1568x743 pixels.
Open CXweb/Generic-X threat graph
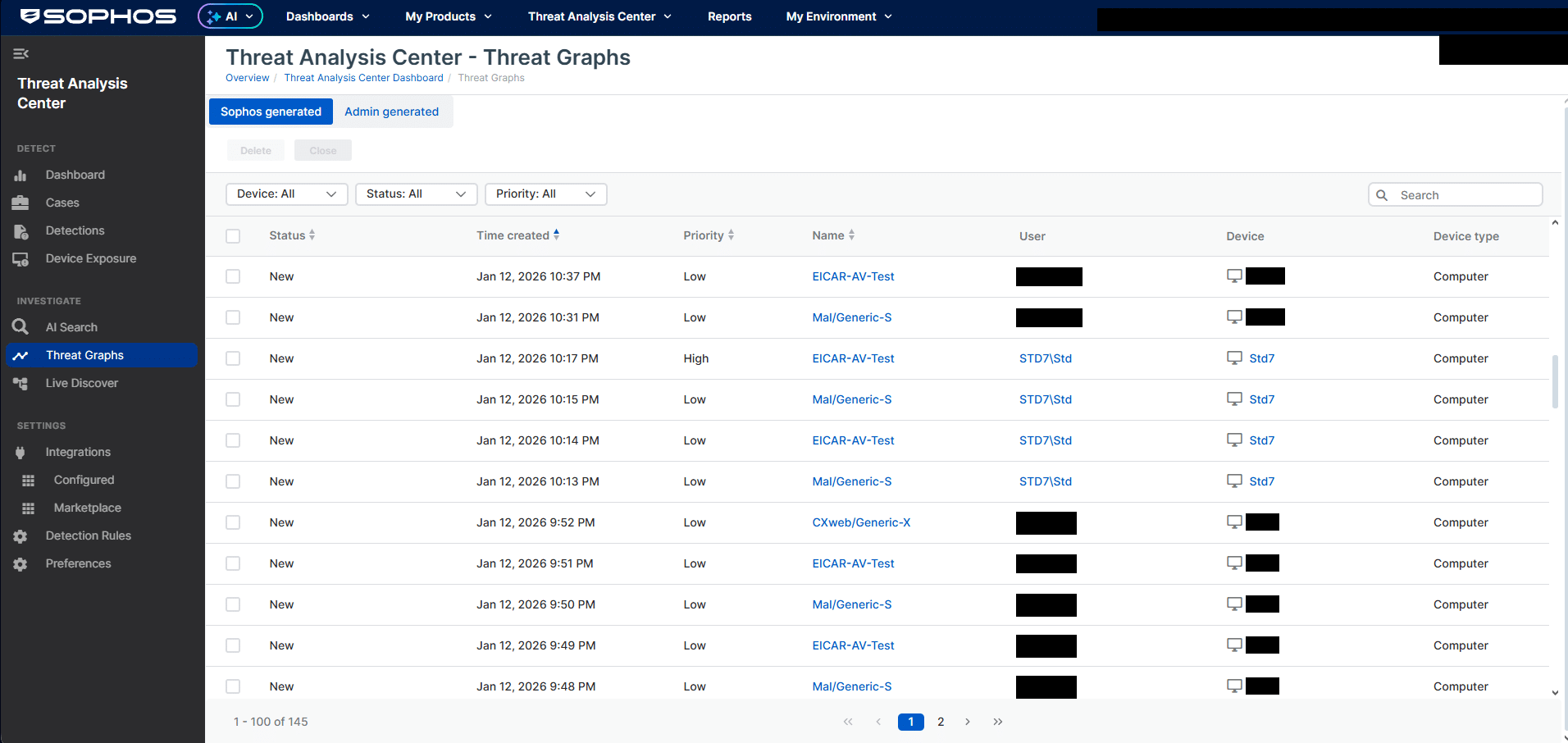pyautogui.click(x=861, y=522)
